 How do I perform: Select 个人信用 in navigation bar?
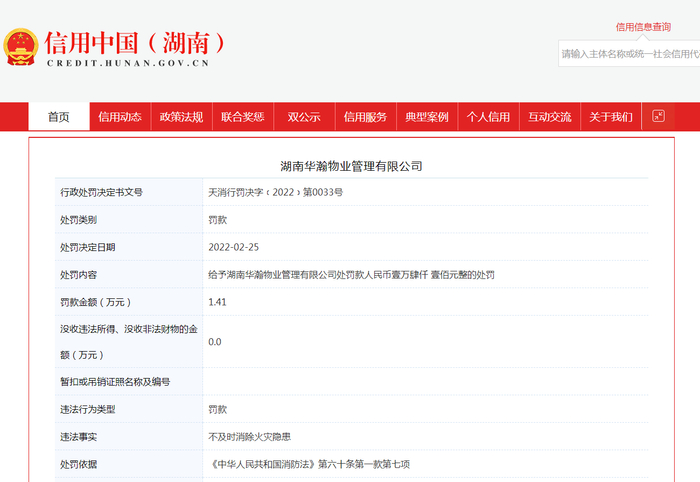488,117
